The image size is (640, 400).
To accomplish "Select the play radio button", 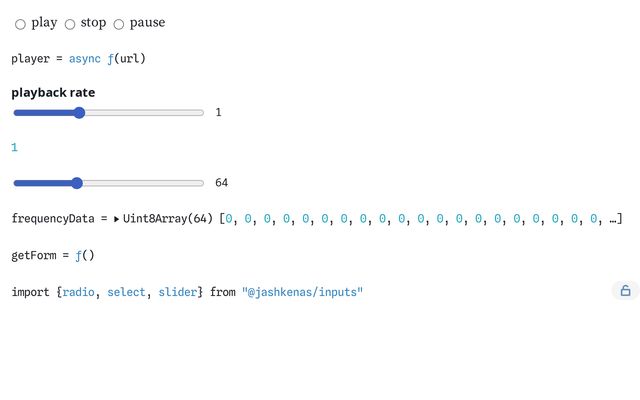I will click(20, 24).
